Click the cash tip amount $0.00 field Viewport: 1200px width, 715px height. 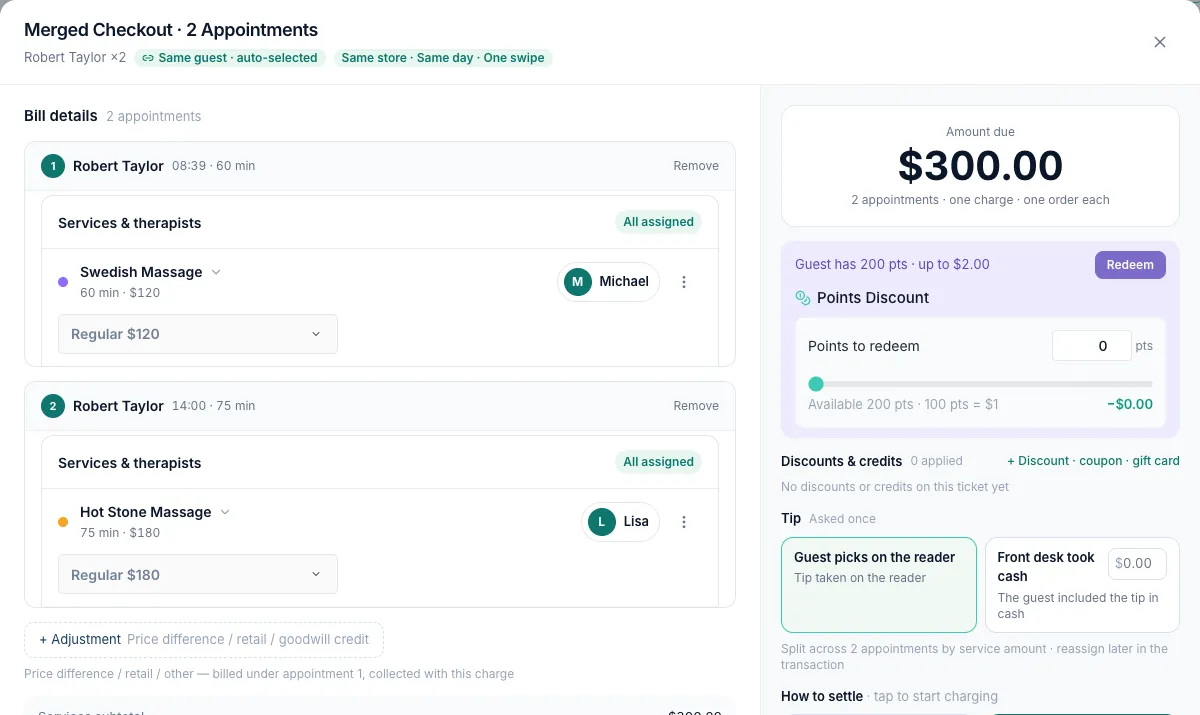pyautogui.click(x=1137, y=563)
